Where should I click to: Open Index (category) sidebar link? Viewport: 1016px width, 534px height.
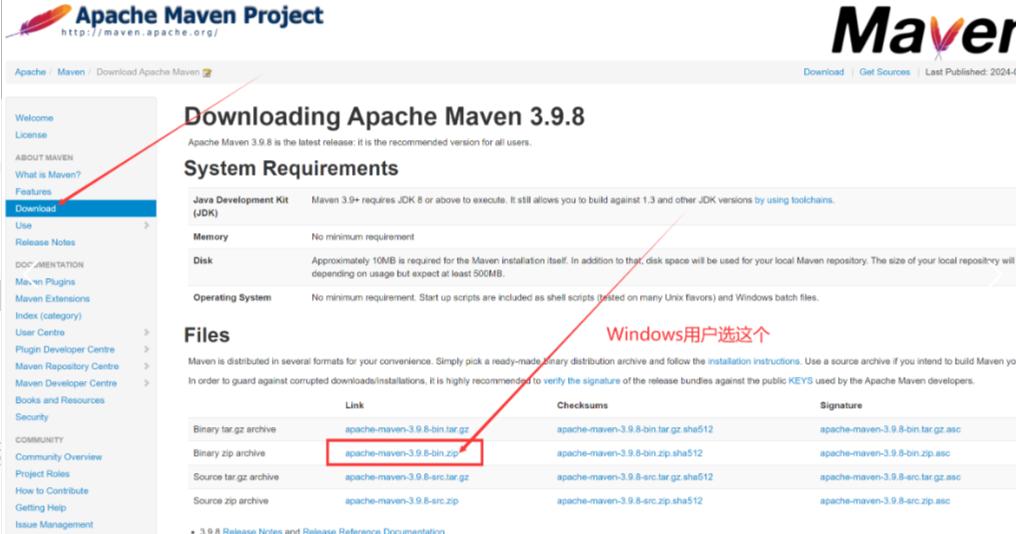tap(49, 316)
